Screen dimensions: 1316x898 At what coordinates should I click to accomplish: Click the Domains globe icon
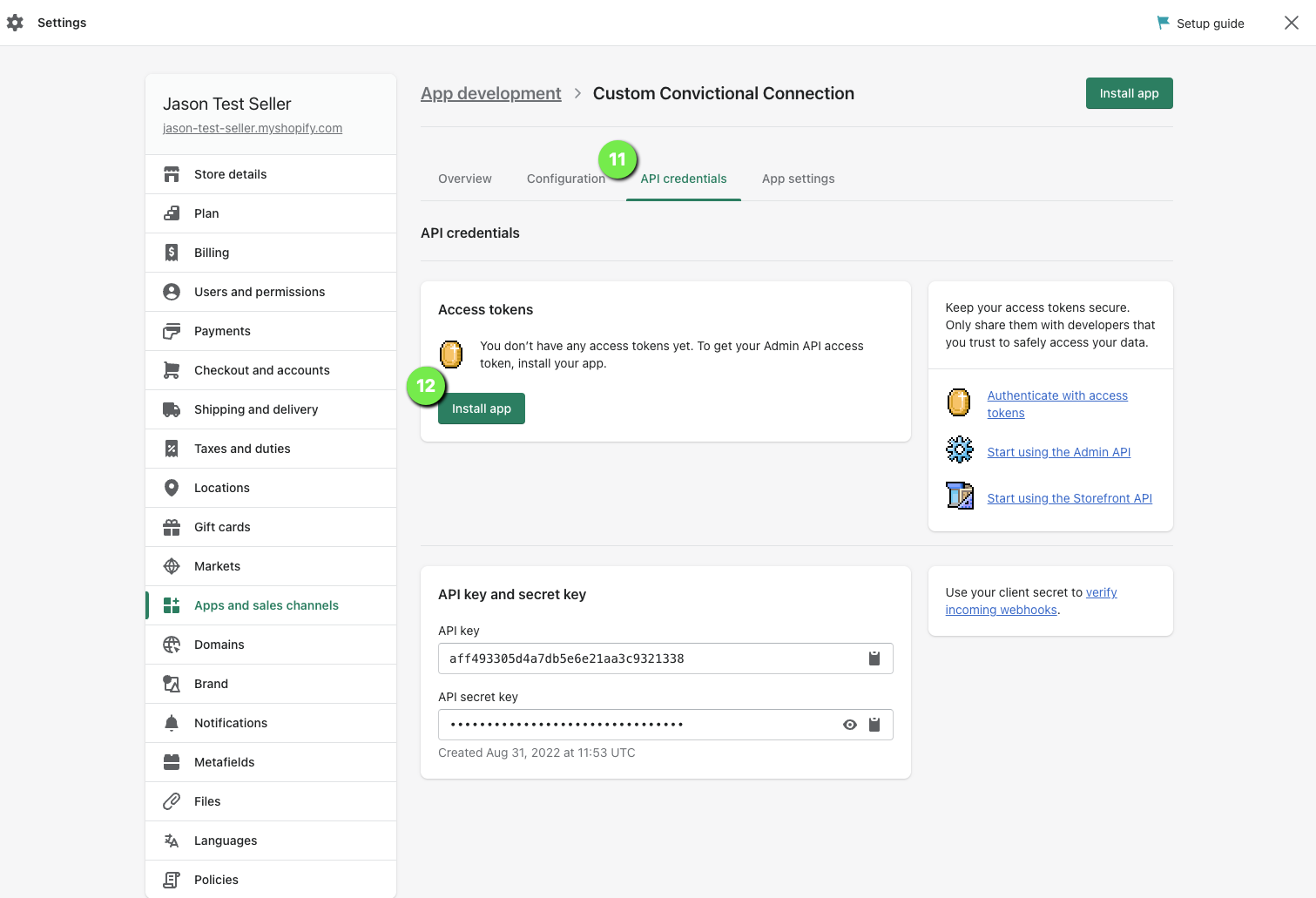pyautogui.click(x=172, y=645)
